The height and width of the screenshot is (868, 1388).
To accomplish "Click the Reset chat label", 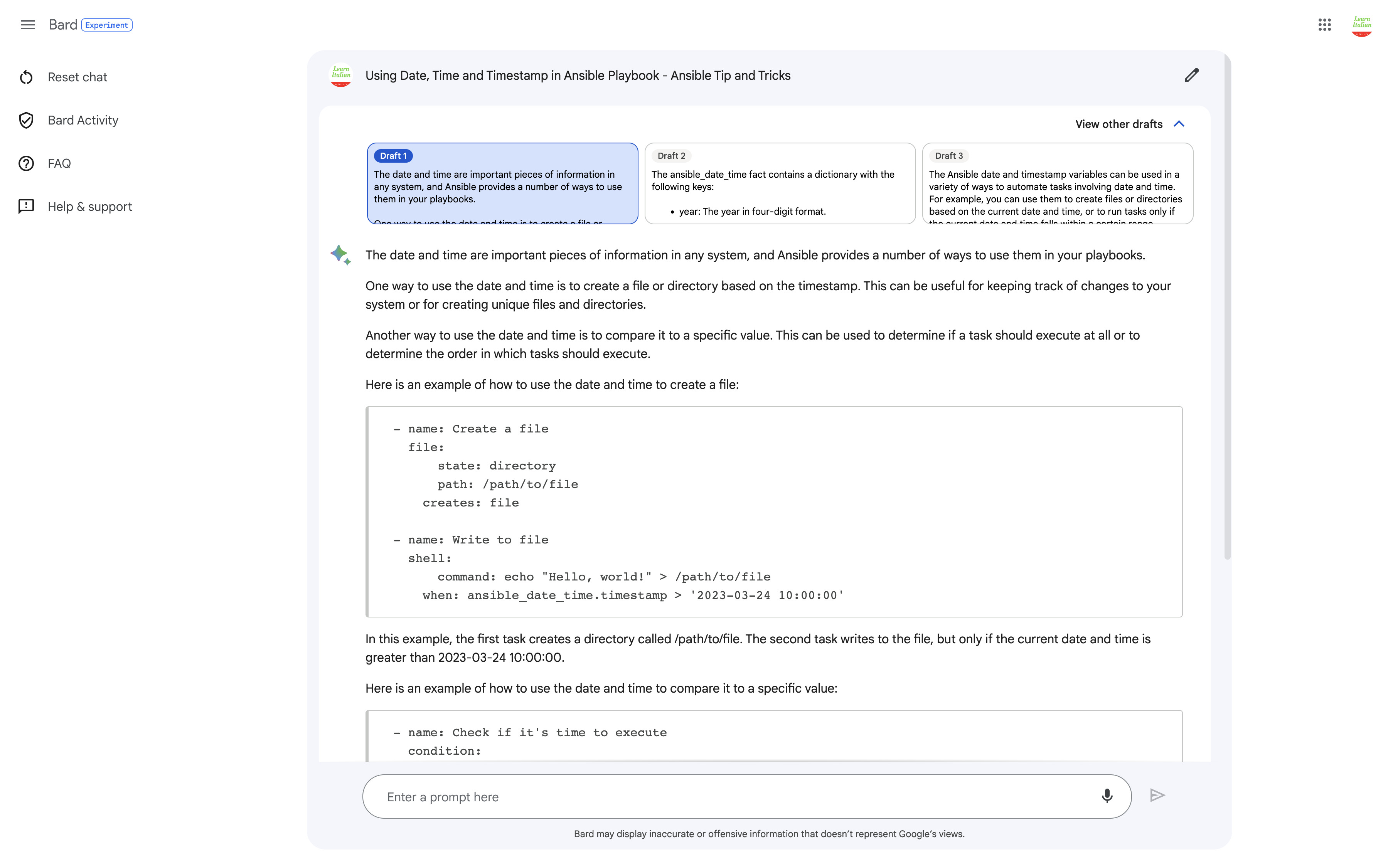I will (77, 77).
